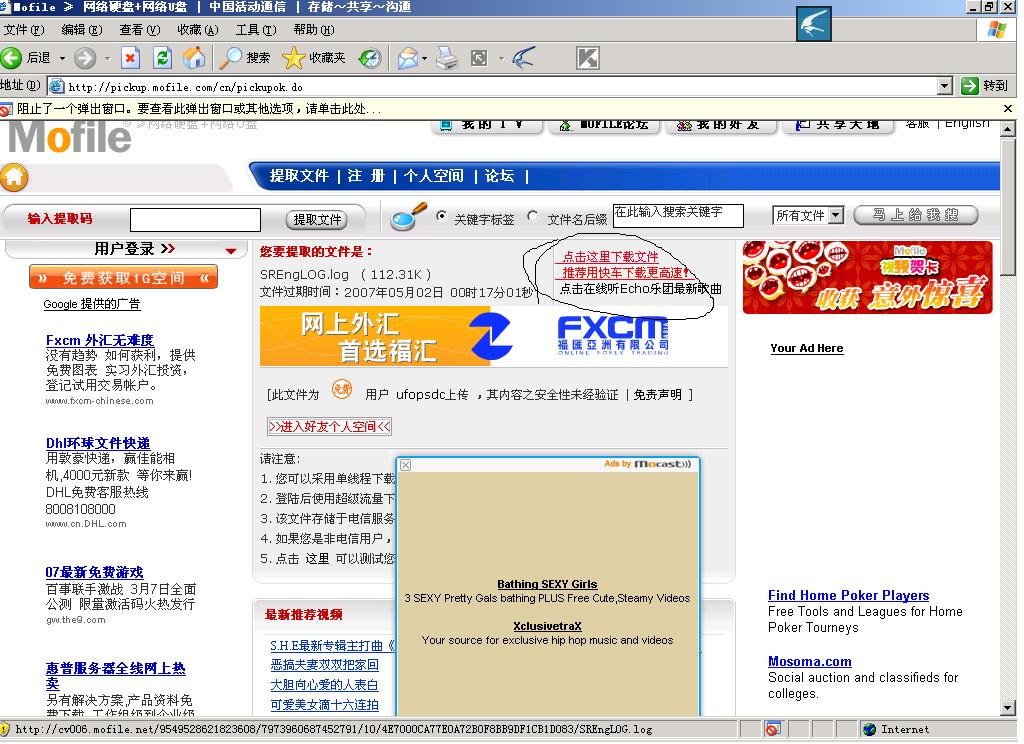Click the 输入提取码 input field
Image resolution: width=1024 pixels, height=744 pixels.
click(195, 220)
